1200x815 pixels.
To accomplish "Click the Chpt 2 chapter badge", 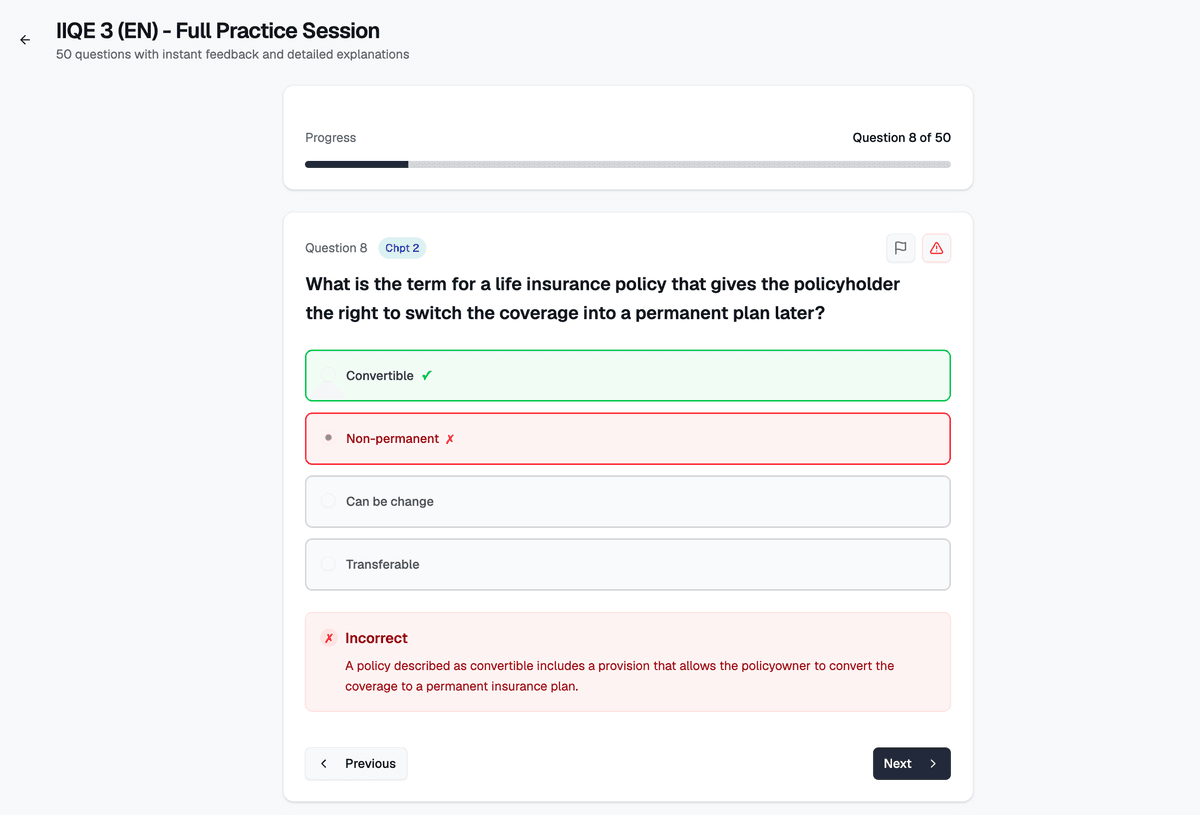I will 401,247.
